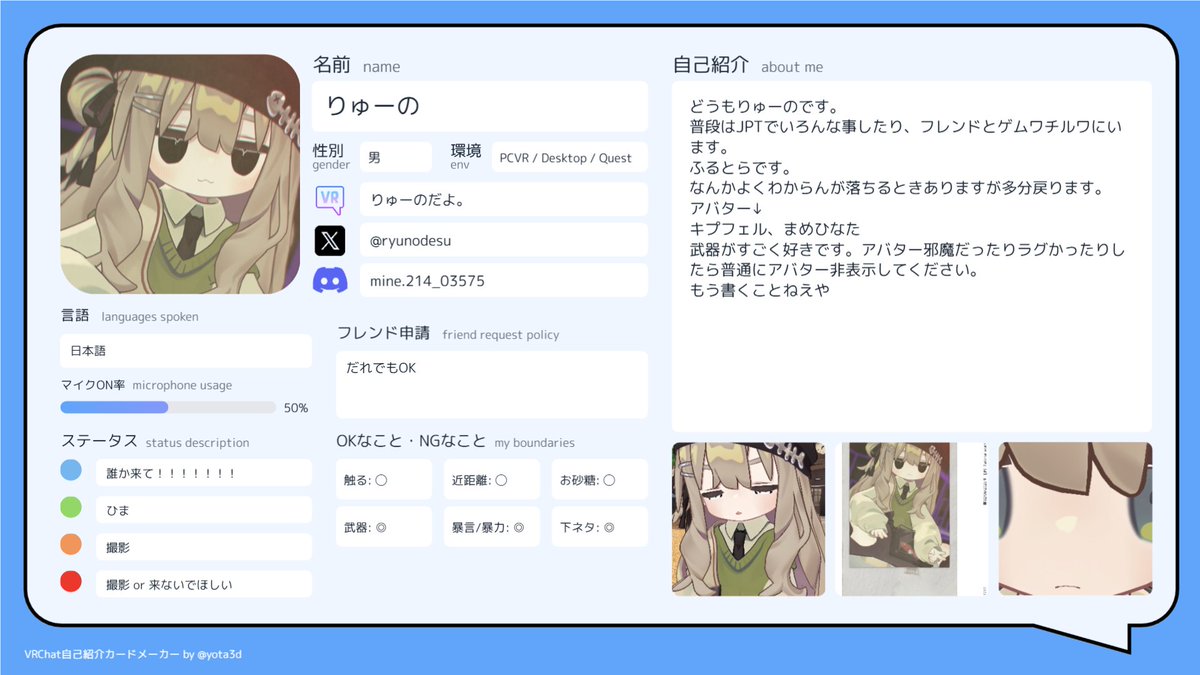
Task: Click the 環境 env label
Action: point(466,156)
